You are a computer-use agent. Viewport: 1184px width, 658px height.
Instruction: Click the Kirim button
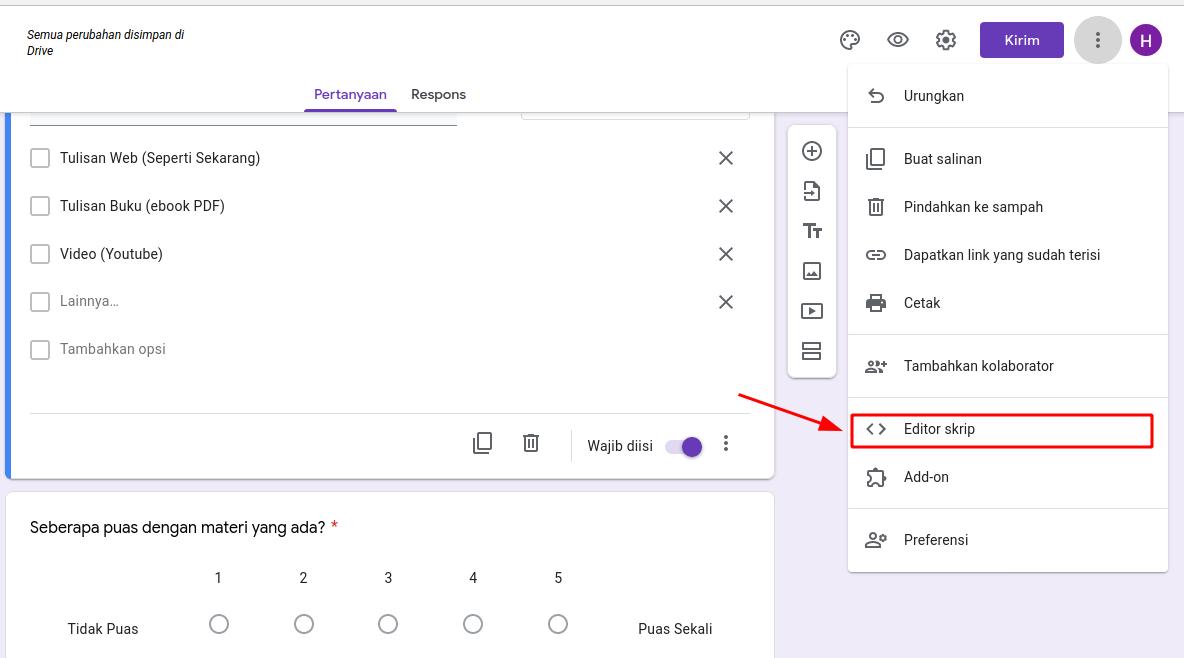coord(1021,40)
